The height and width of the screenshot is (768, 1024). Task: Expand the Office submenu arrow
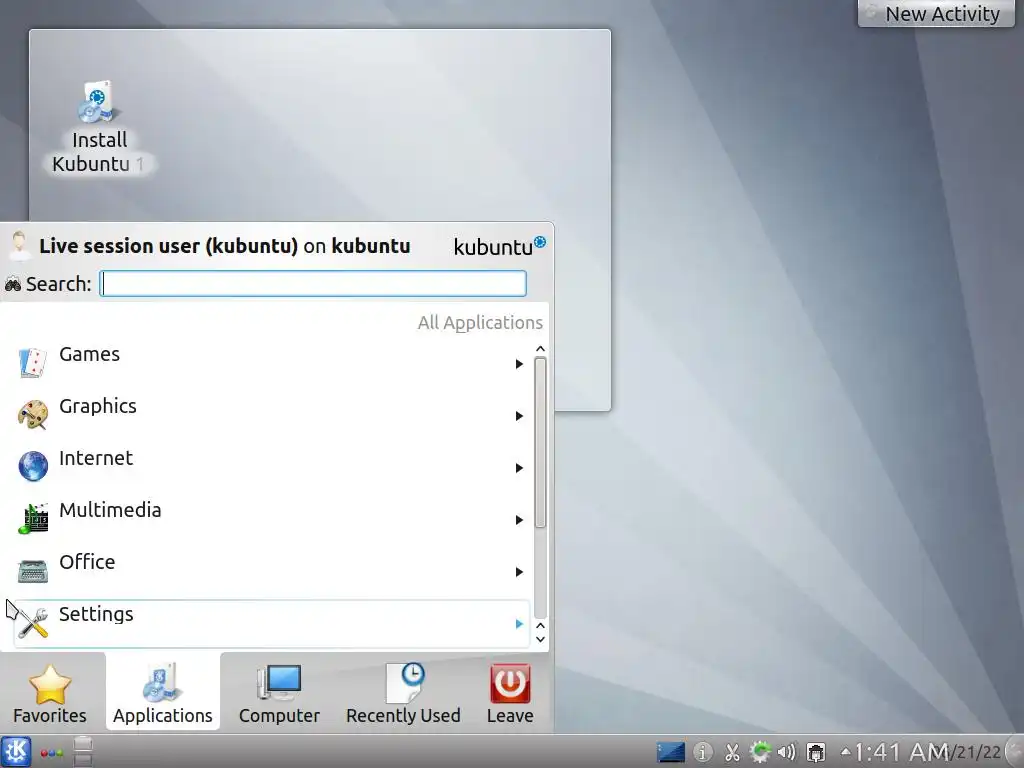point(519,572)
